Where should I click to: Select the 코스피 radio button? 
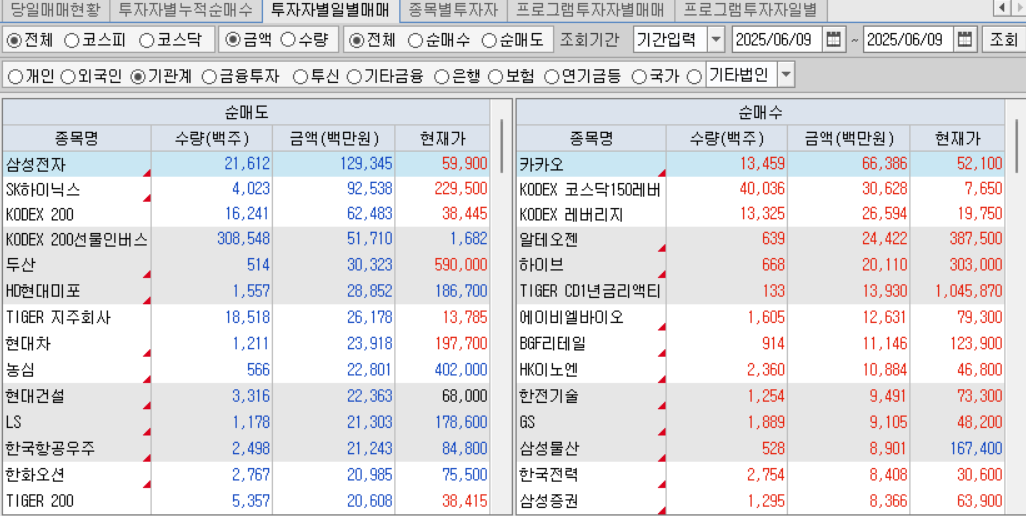(x=73, y=41)
